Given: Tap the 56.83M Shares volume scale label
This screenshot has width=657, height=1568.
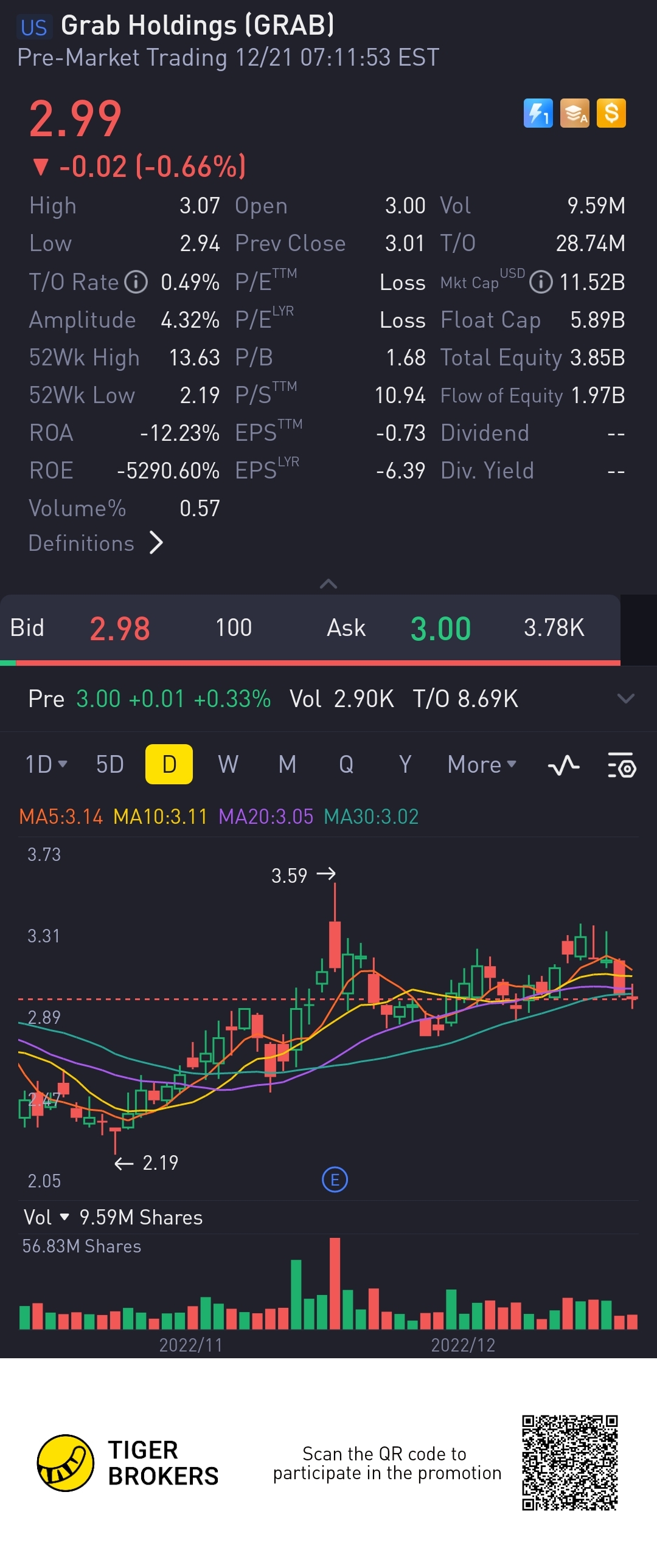Looking at the screenshot, I should [82, 1246].
